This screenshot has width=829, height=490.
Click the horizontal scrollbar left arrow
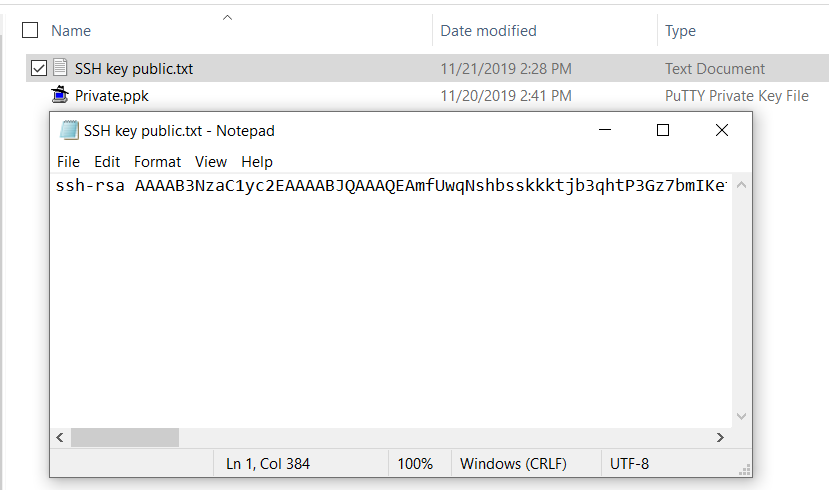pyautogui.click(x=60, y=438)
